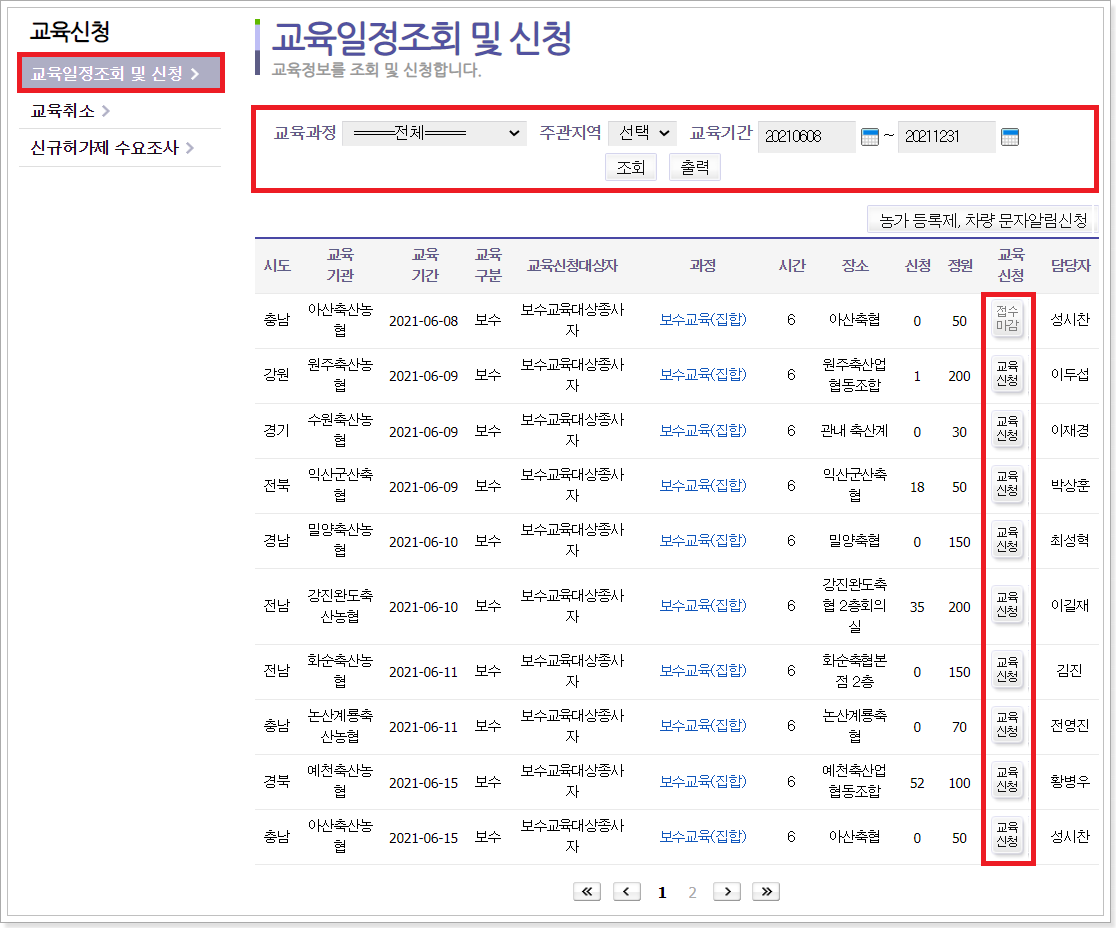
Task: Apply via 교육신청 in 수원축산농협 row
Action: pos(1007,428)
